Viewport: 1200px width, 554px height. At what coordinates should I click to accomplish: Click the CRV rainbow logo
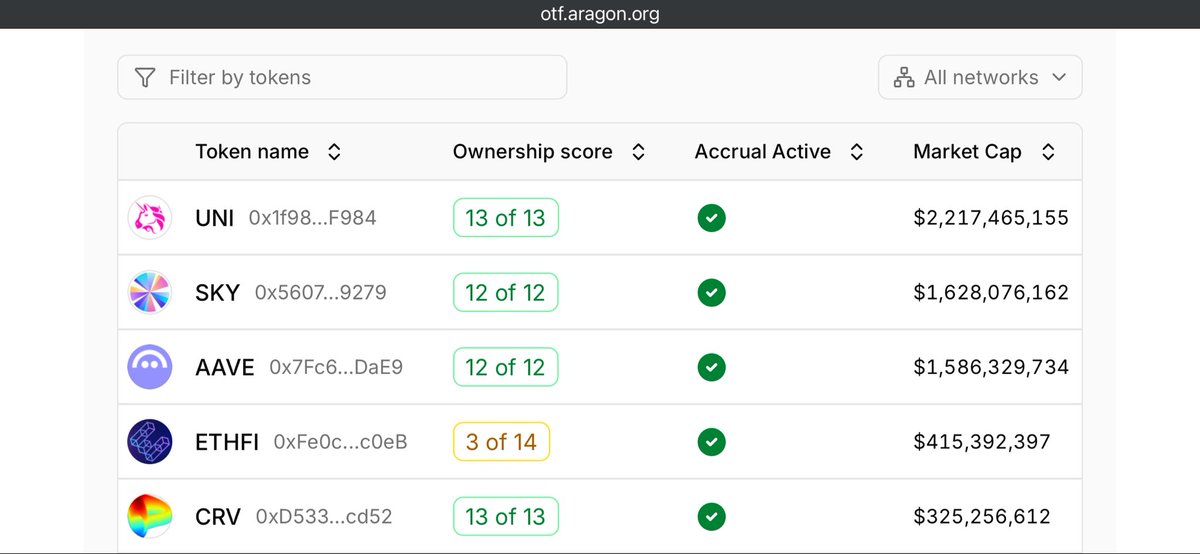(151, 517)
